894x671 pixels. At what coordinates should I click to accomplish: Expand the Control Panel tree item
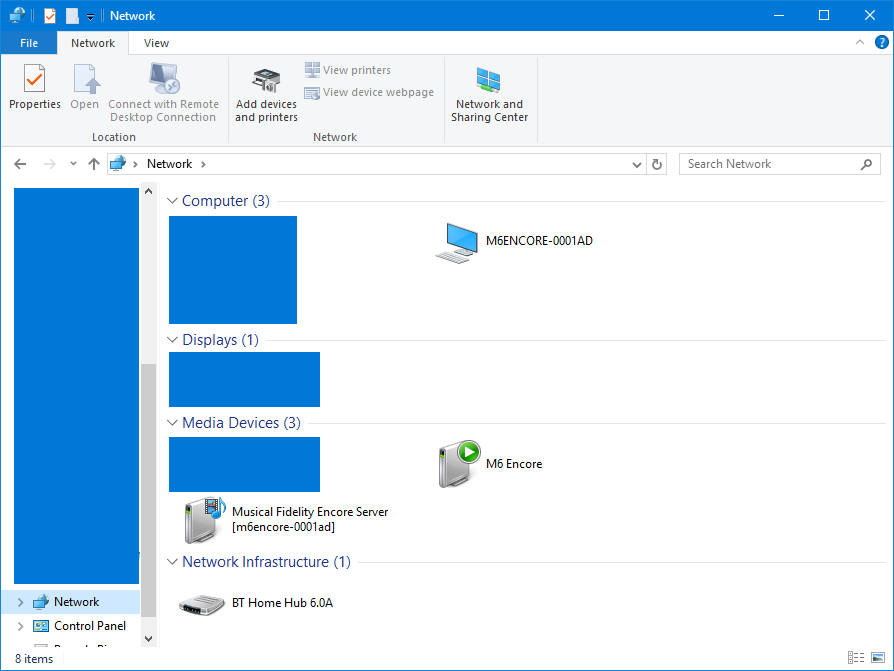point(20,626)
